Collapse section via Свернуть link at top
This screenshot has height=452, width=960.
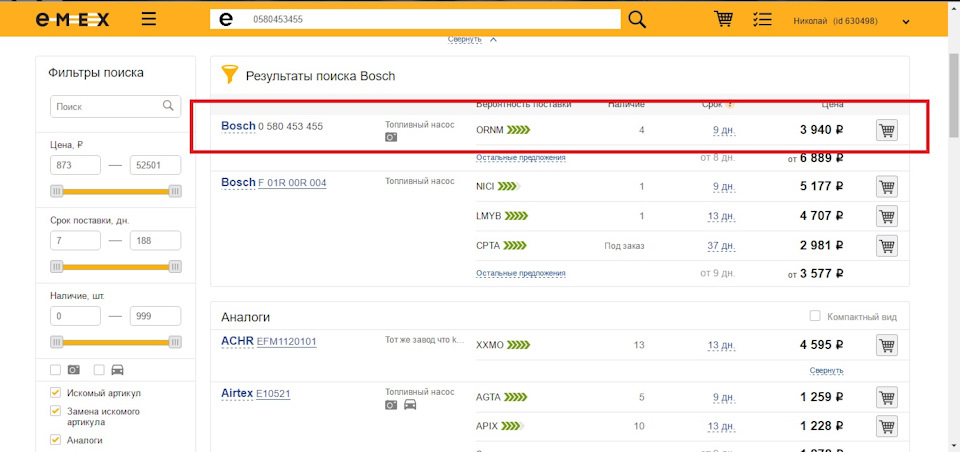[465, 39]
